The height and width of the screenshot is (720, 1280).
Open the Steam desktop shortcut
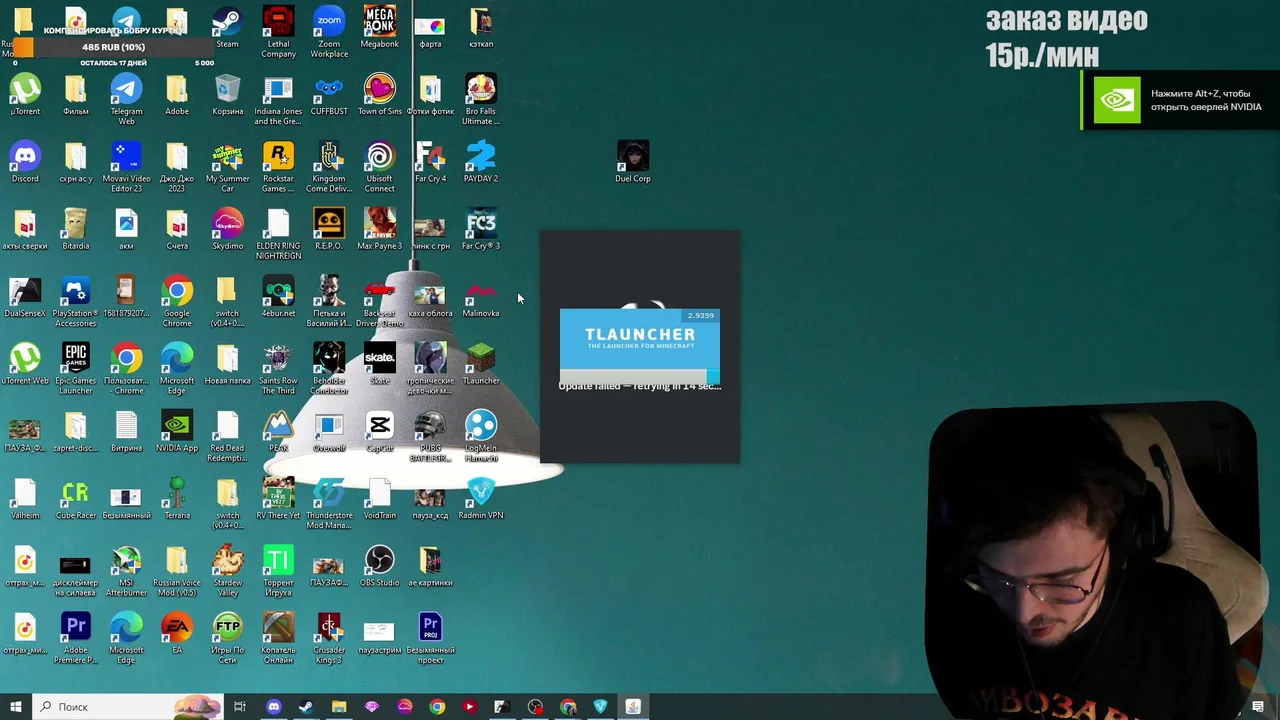227,28
